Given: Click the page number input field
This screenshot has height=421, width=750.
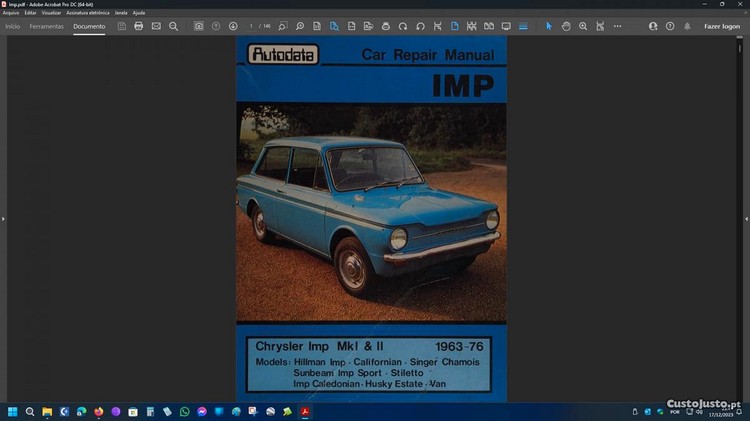Looking at the screenshot, I should coord(252,26).
